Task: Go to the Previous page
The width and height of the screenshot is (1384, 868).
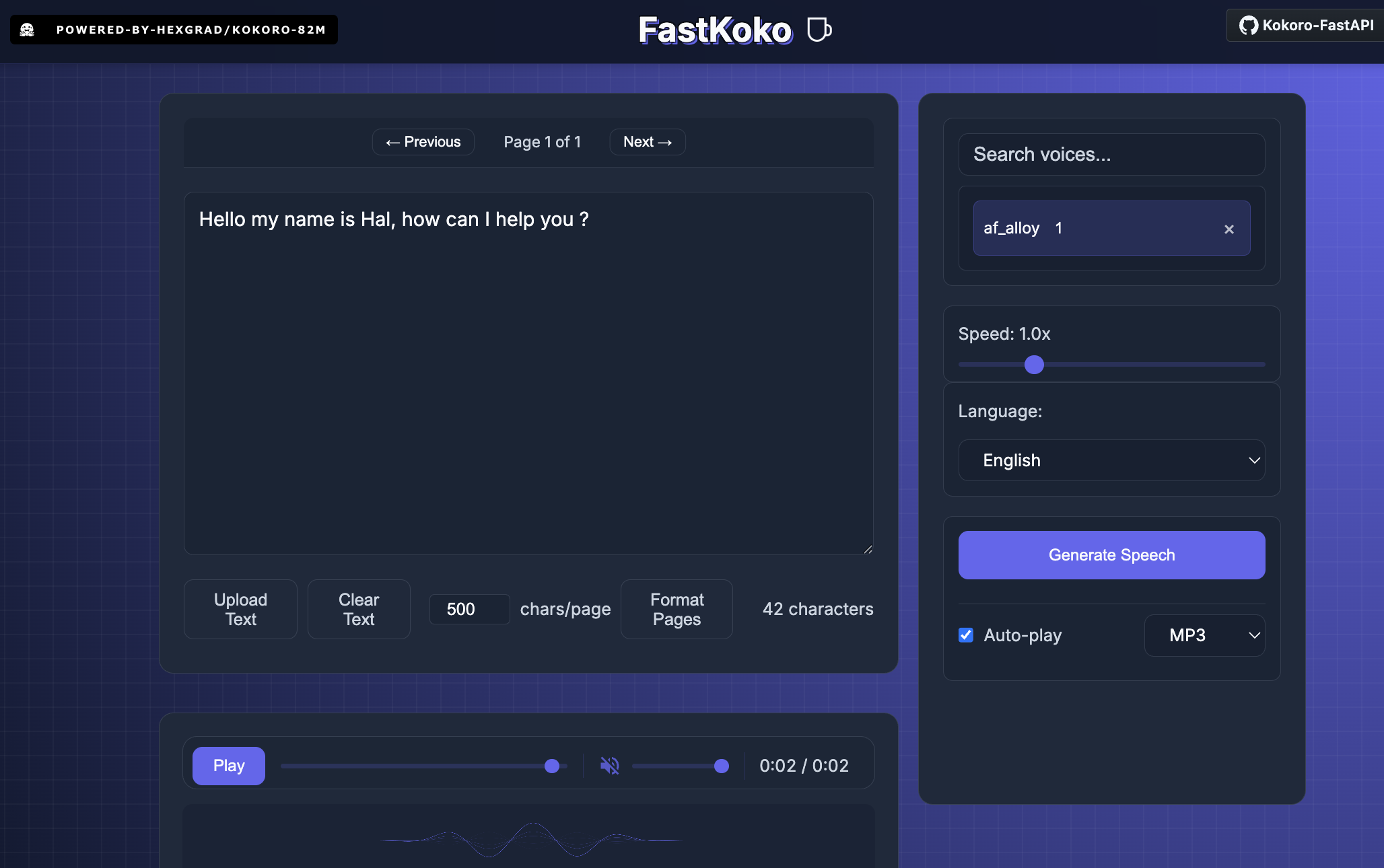Action: tap(423, 142)
